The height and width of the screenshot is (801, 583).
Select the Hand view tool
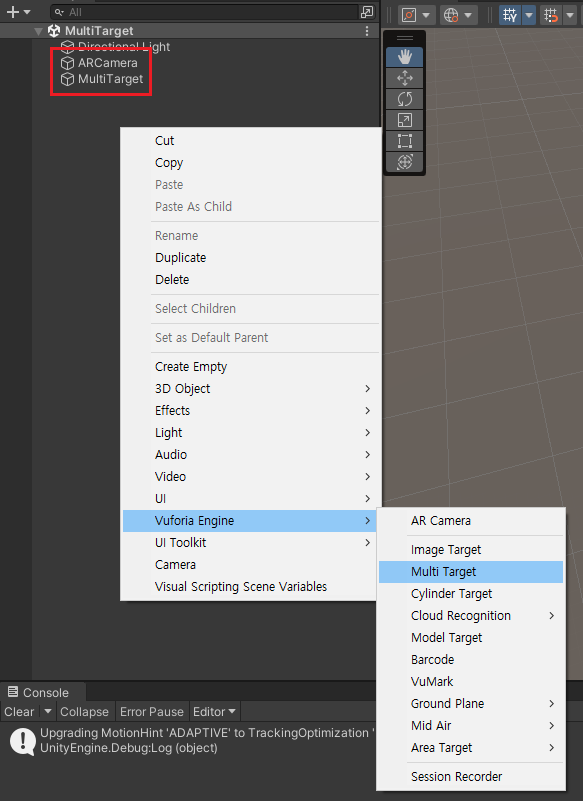405,57
